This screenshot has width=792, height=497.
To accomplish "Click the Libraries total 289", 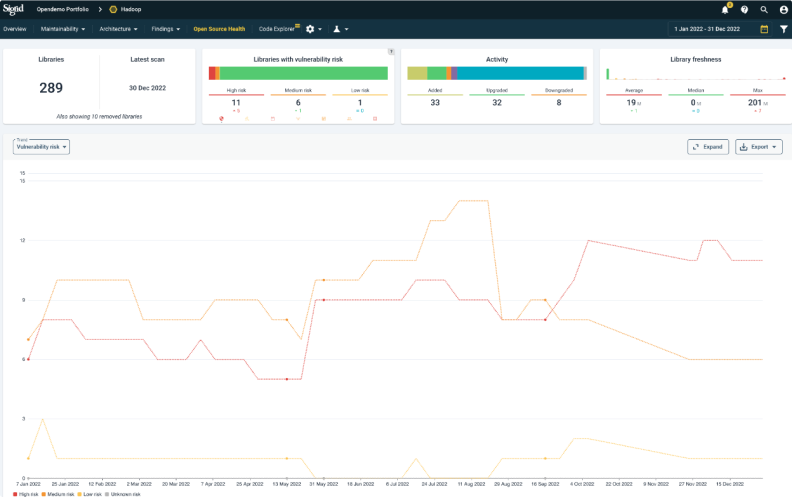I will point(51,88).
